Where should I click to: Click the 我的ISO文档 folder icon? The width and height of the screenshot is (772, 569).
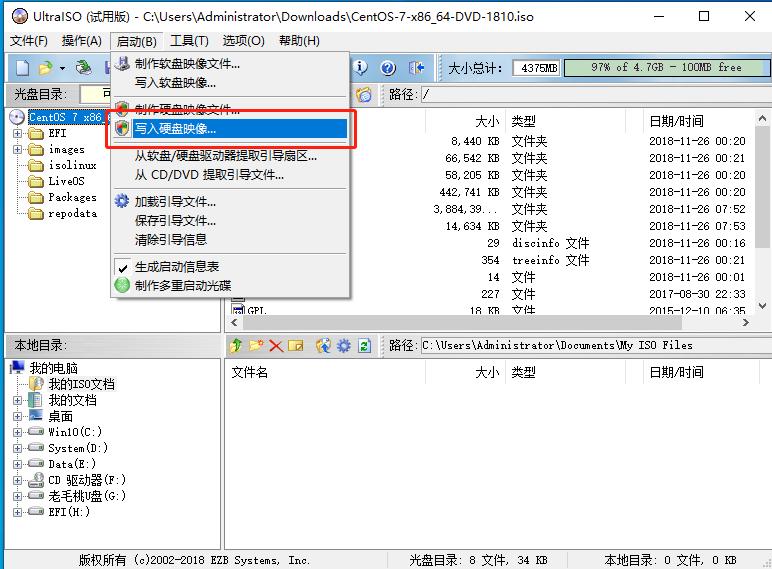pos(36,383)
